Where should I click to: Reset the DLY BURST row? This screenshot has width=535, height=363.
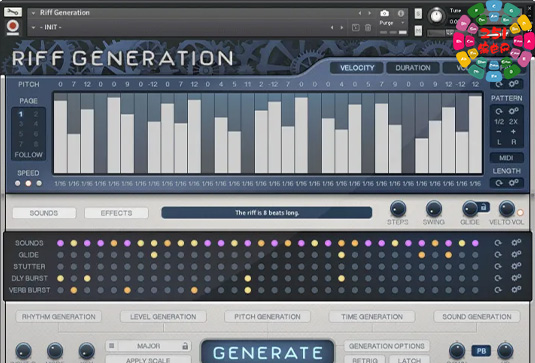click(498, 278)
